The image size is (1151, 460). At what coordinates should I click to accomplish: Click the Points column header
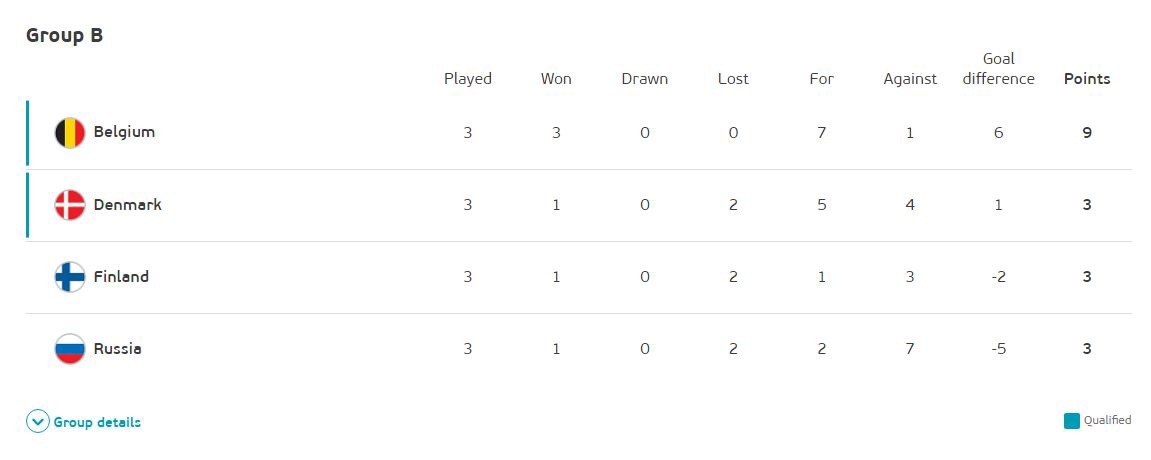pyautogui.click(x=1086, y=79)
